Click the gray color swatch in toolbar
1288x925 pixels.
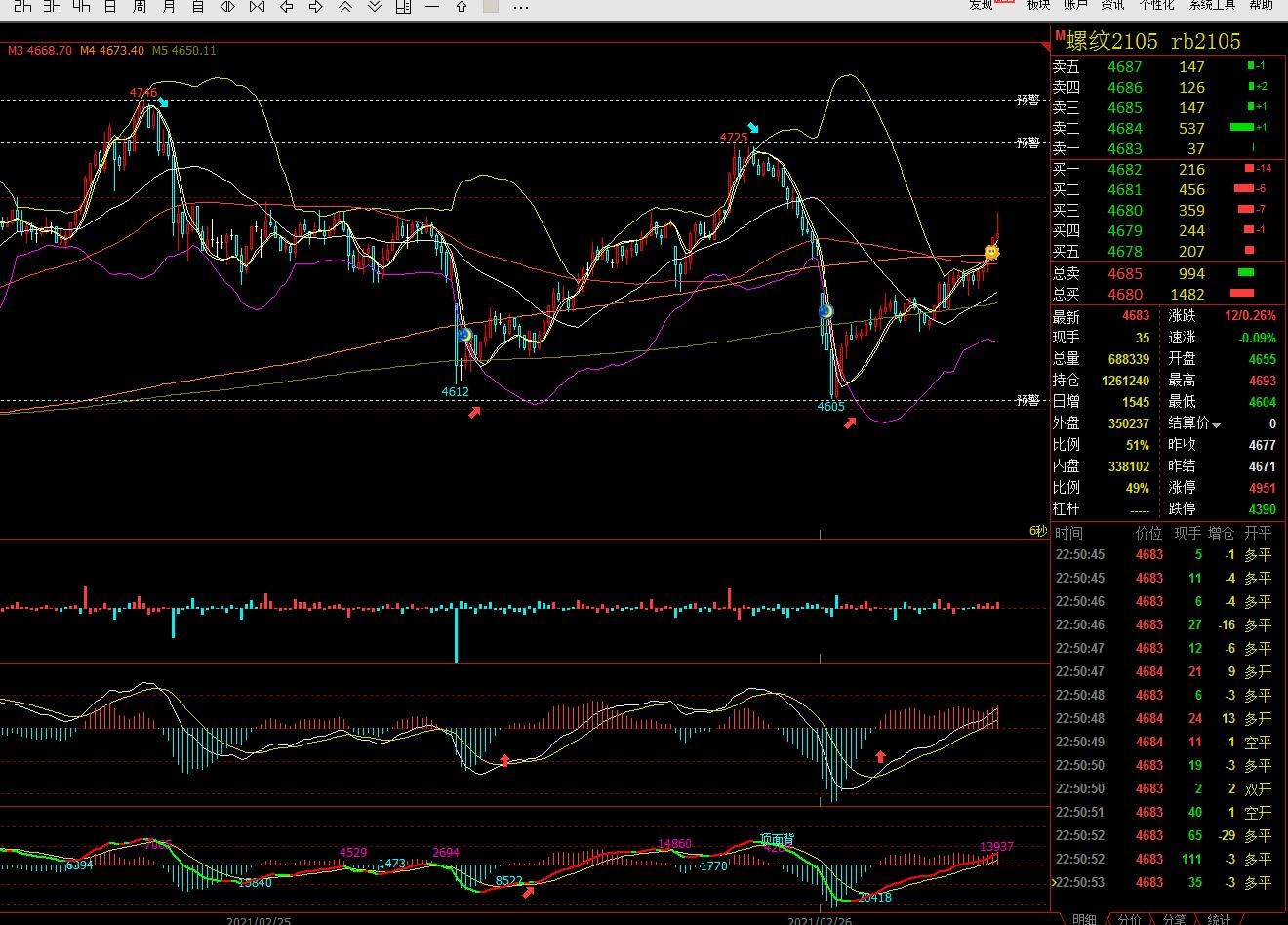pyautogui.click(x=491, y=6)
